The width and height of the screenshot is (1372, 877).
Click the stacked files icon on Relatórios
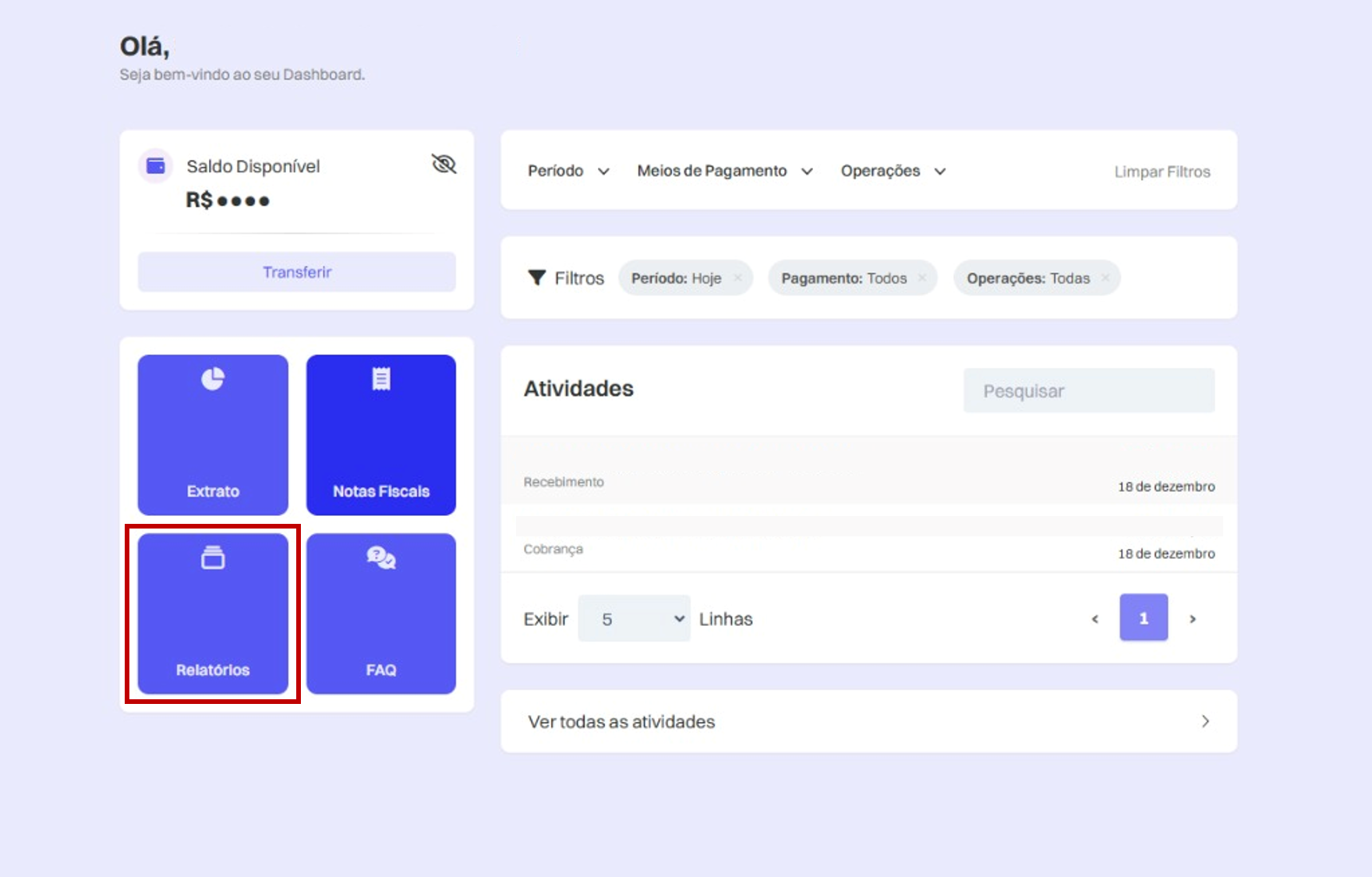coord(213,557)
